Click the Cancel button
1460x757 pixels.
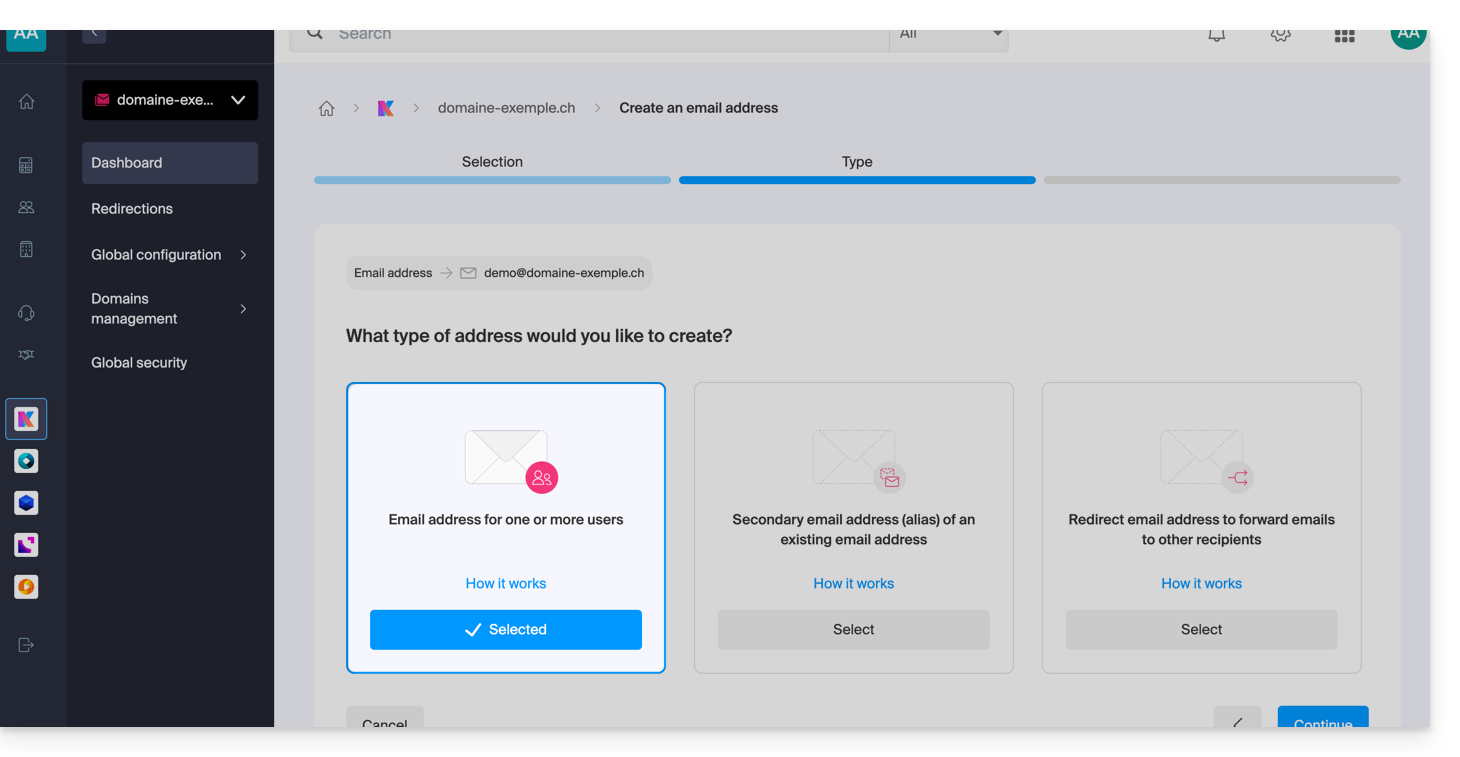[385, 717]
